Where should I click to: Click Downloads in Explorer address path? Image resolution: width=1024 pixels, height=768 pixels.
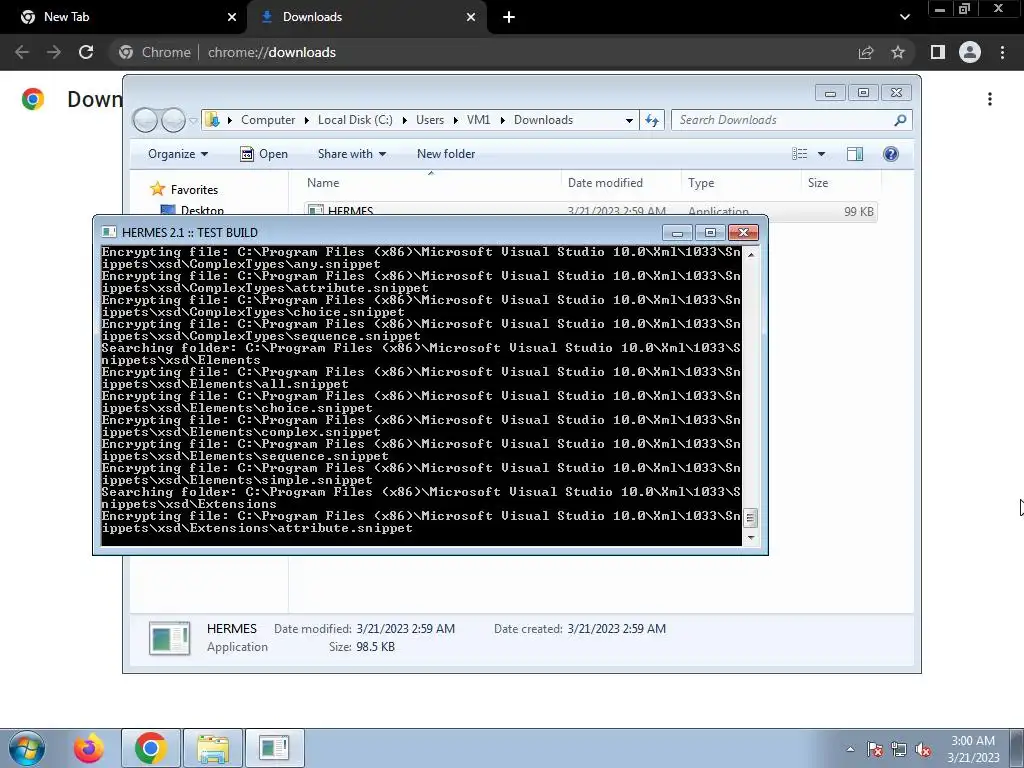tap(543, 120)
